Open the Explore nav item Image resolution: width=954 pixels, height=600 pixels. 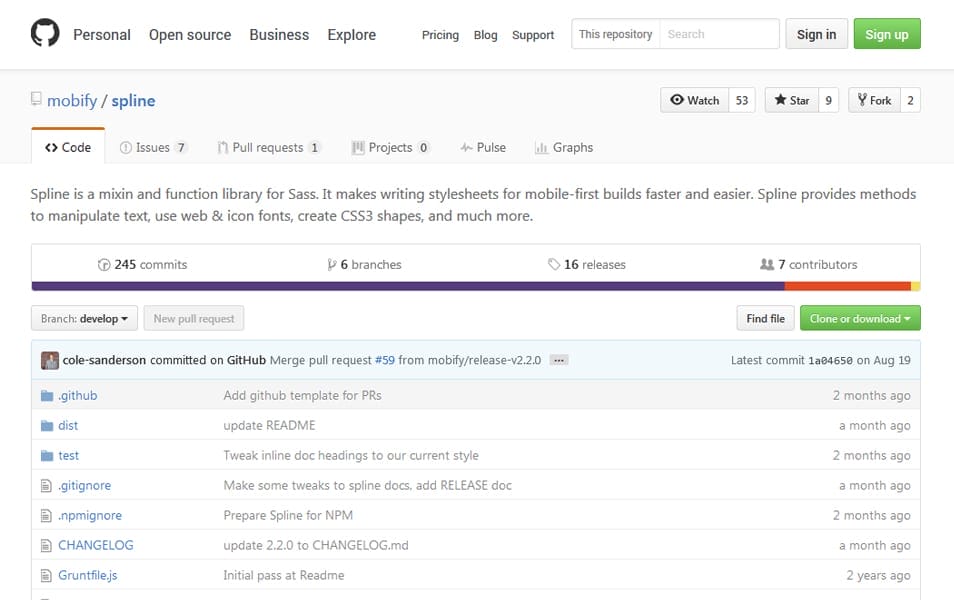click(x=352, y=35)
